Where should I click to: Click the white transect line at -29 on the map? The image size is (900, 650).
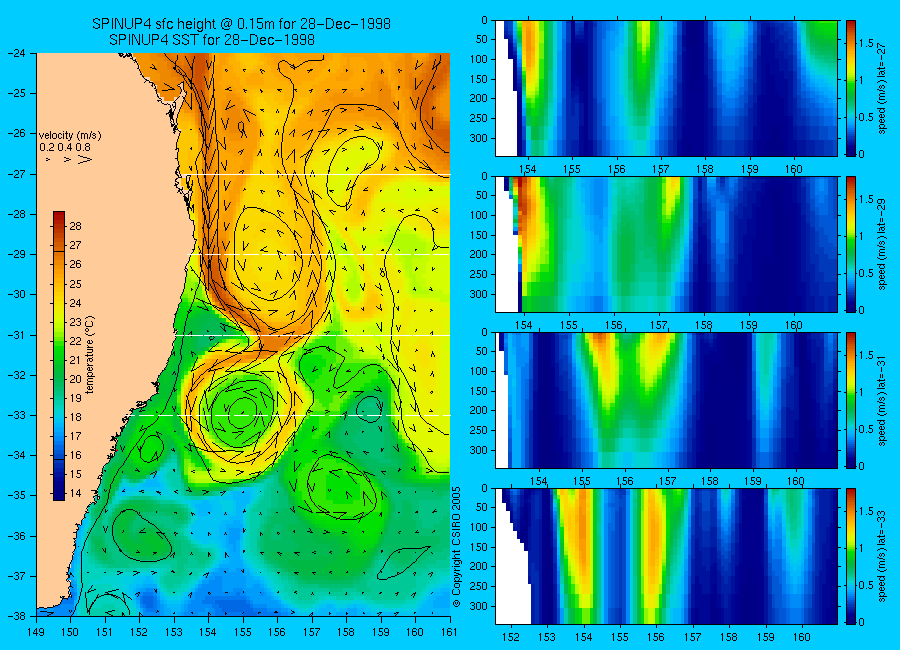coord(320,254)
